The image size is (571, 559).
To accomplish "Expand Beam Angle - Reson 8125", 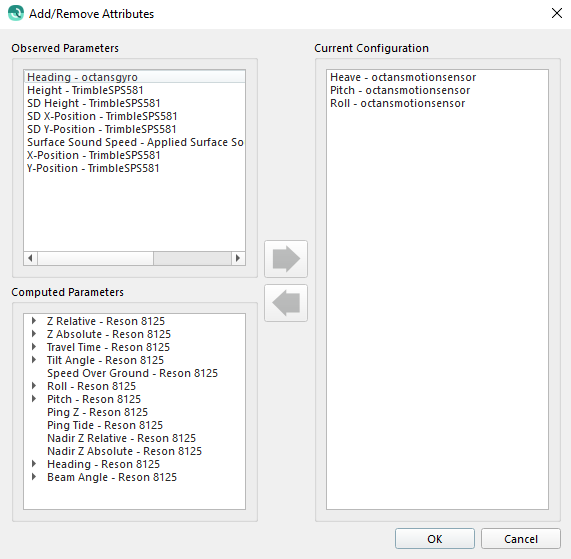I will point(34,477).
